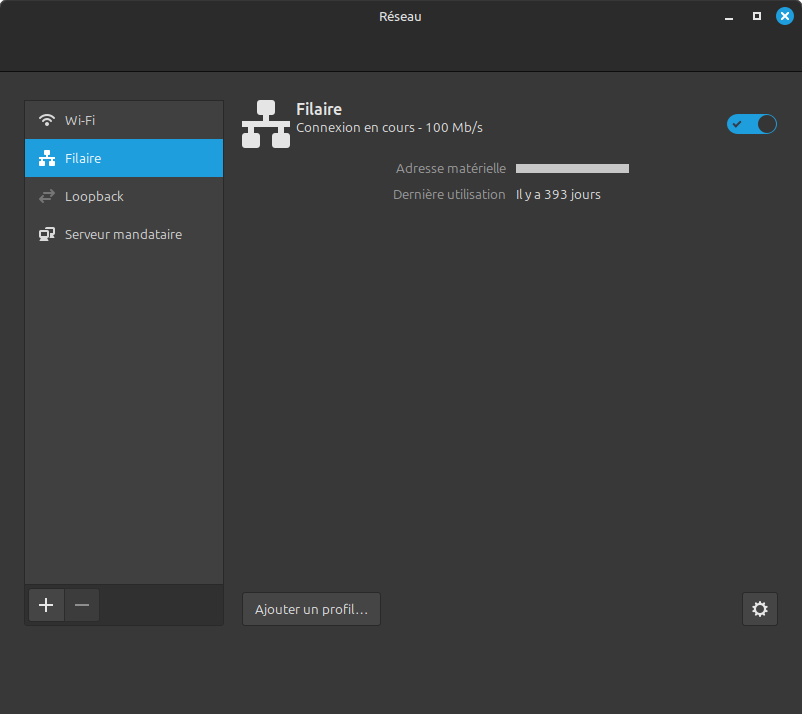Viewport: 802px width, 714px height.
Task: Click the Ajouter un profil… button
Action: tap(311, 609)
